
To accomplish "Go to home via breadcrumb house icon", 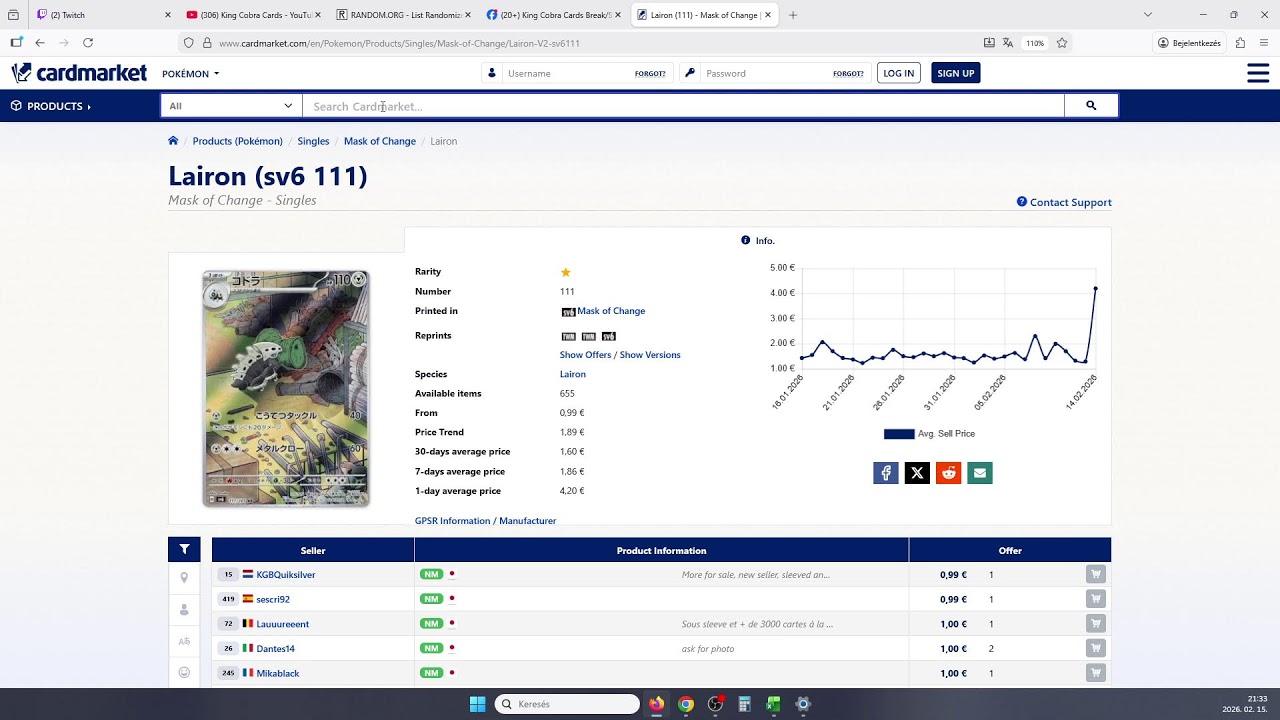I will click(173, 141).
